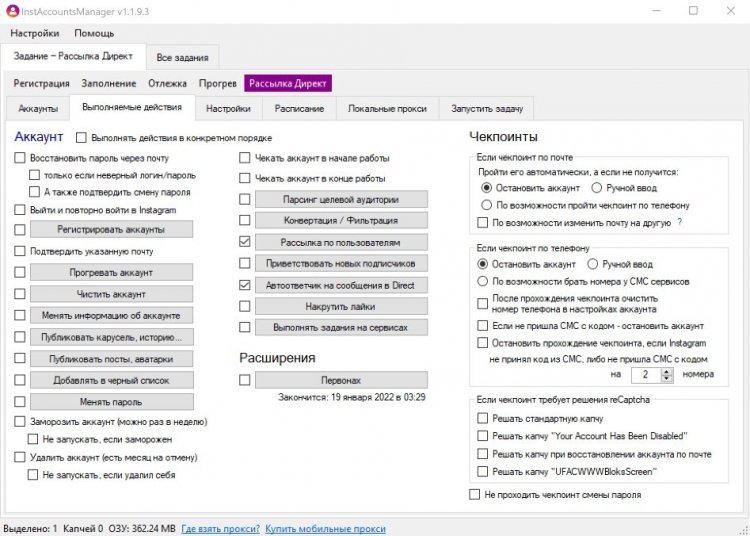Image resolution: width=750 pixels, height=536 pixels.
Task: Go to the Локальные прокси tab
Action: tap(387, 108)
